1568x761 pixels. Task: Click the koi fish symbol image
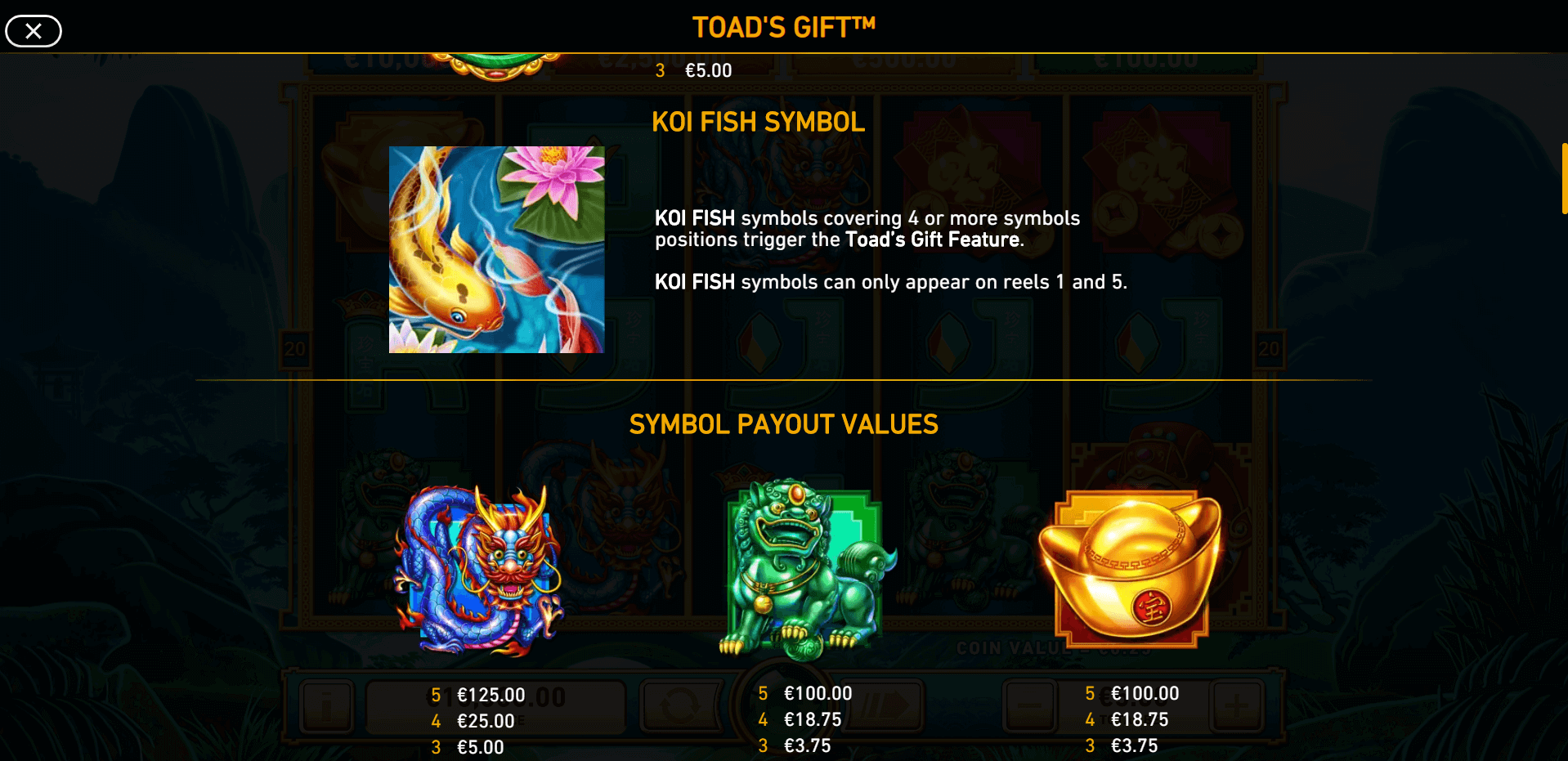coord(496,249)
